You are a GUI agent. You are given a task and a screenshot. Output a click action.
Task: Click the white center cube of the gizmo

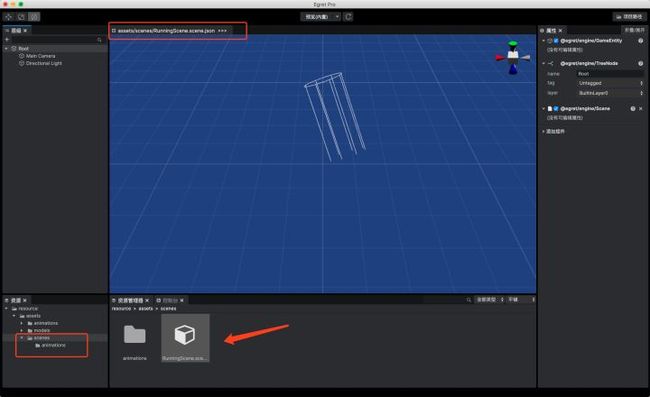pyautogui.click(x=513, y=55)
